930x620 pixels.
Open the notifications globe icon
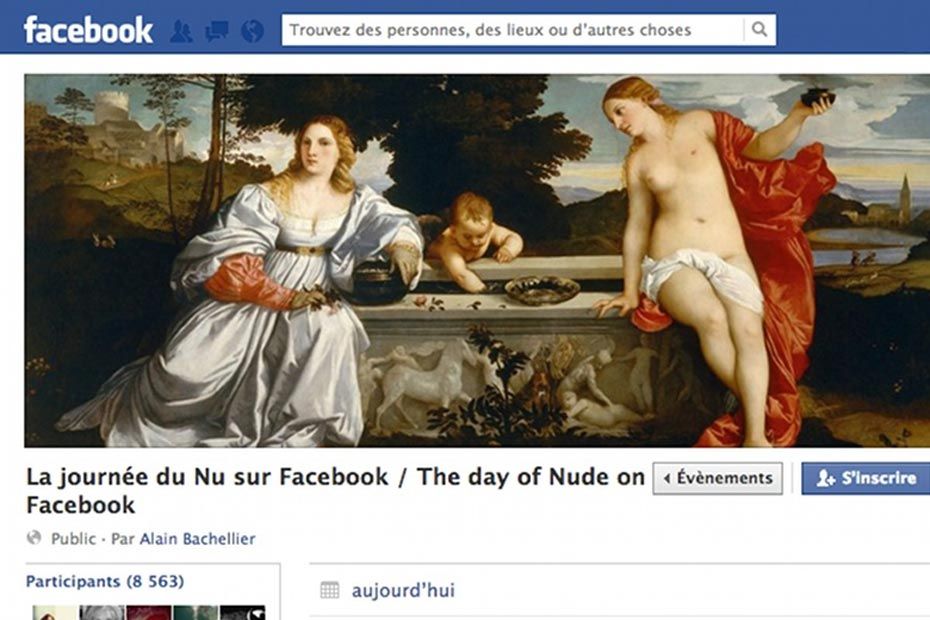pyautogui.click(x=252, y=30)
